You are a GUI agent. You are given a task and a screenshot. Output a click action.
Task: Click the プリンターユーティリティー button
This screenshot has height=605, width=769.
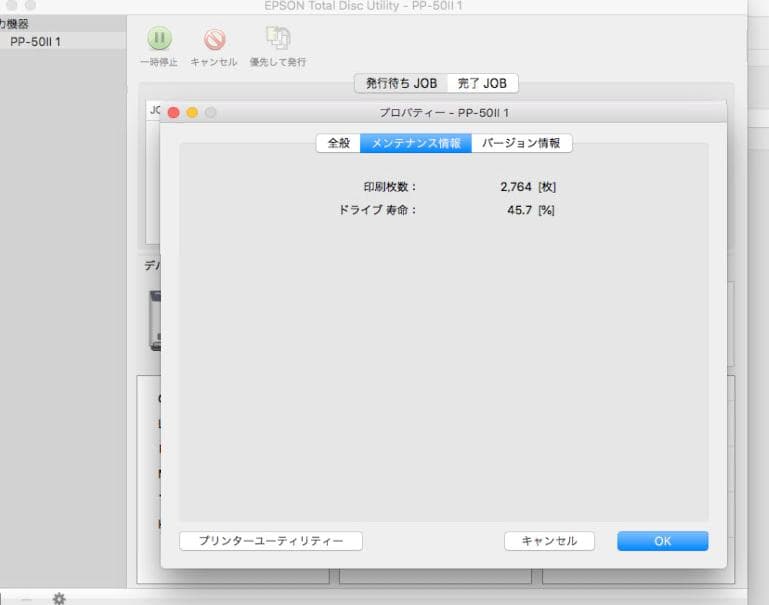coord(271,541)
